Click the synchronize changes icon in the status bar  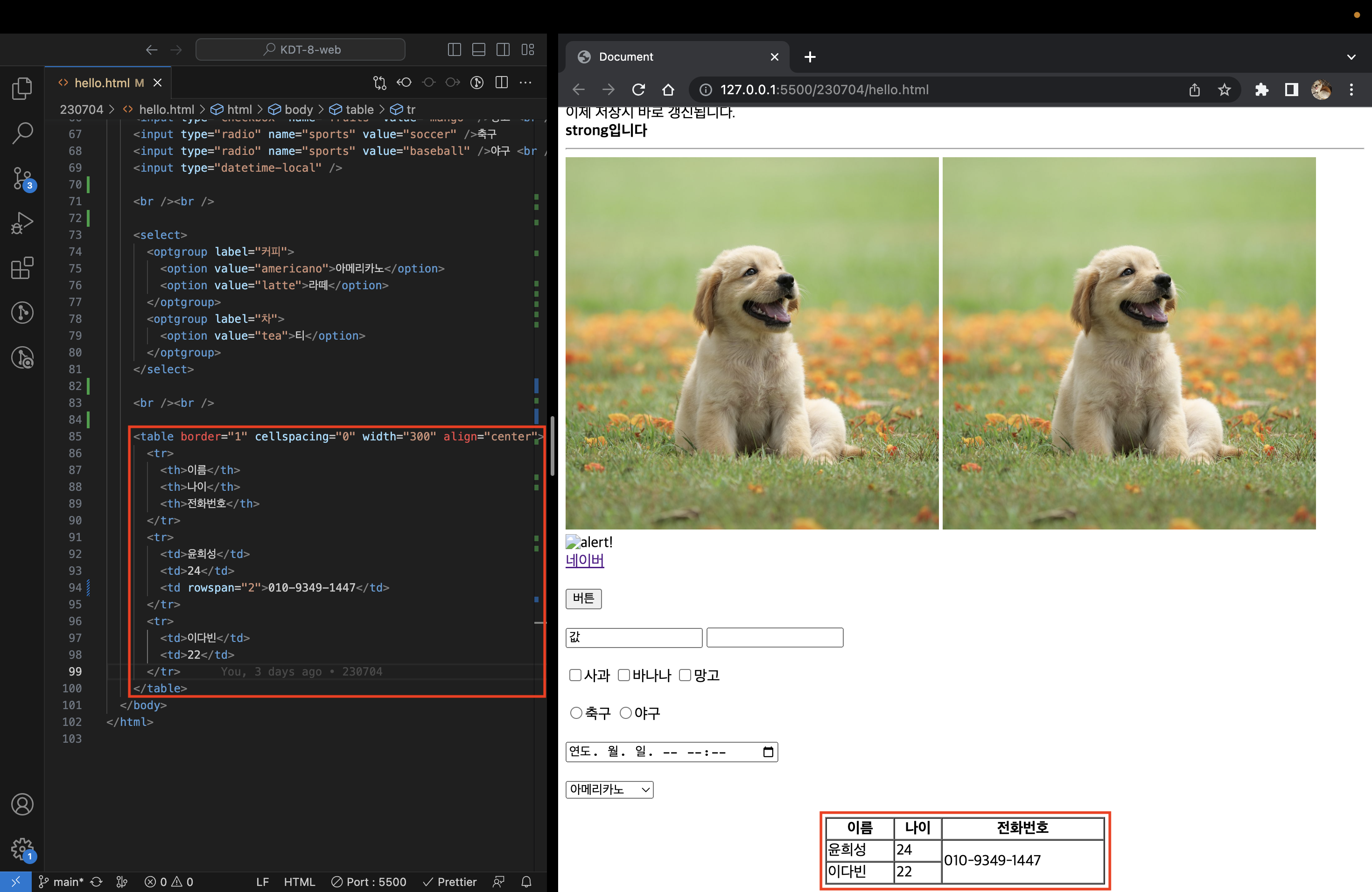[97, 882]
